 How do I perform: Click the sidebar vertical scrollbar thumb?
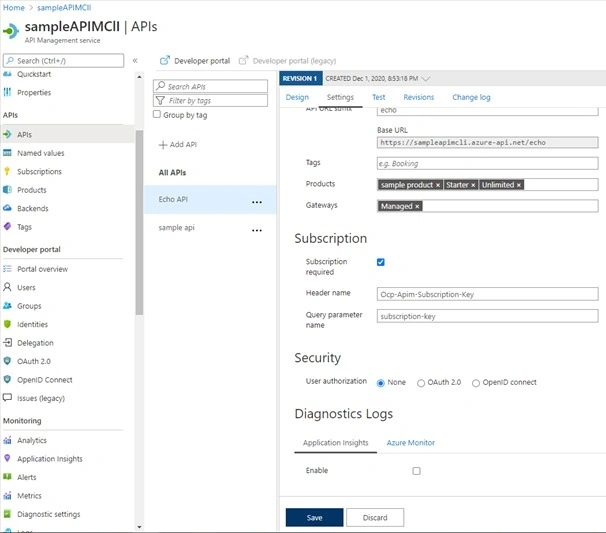click(x=139, y=222)
